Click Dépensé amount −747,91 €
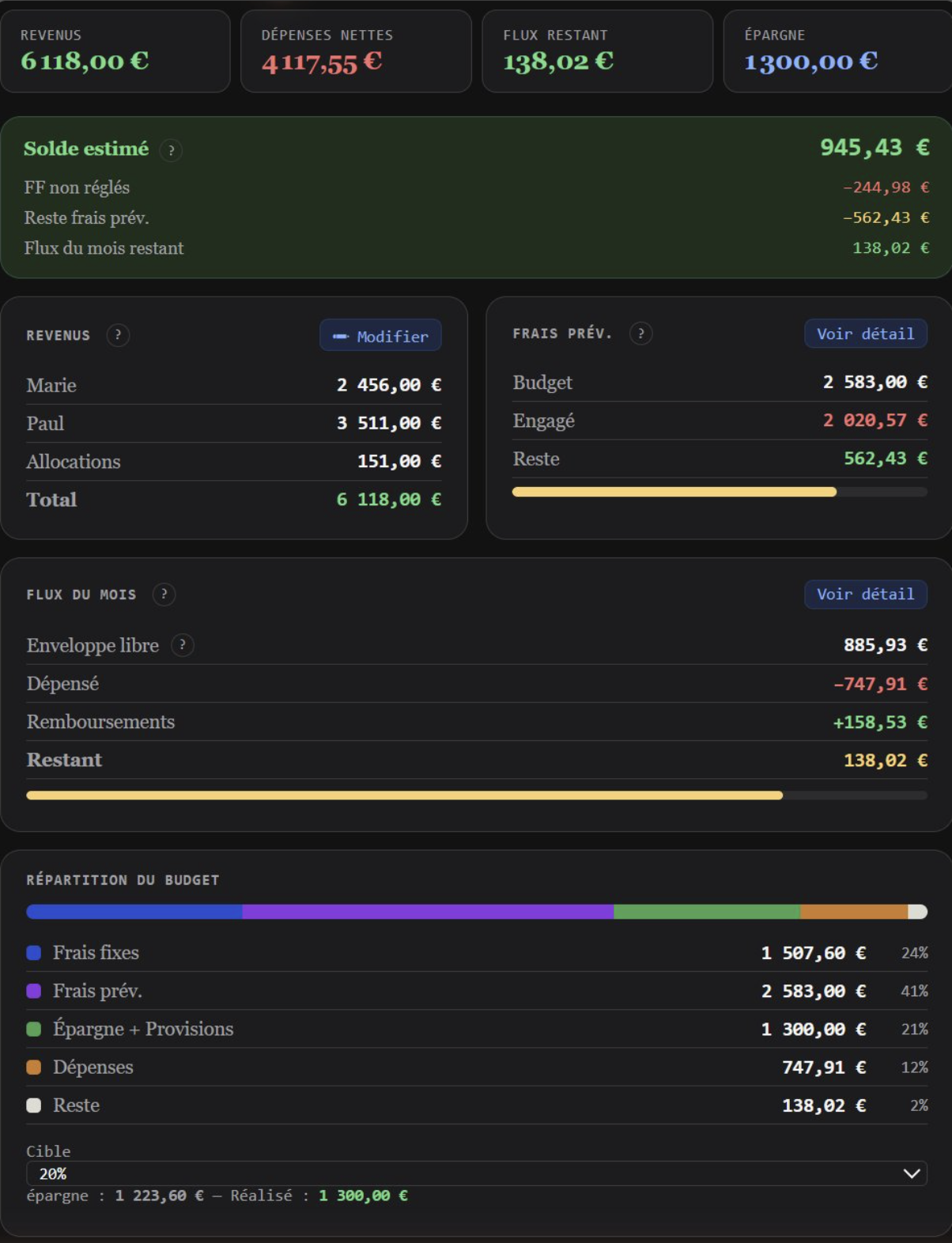 pos(880,684)
